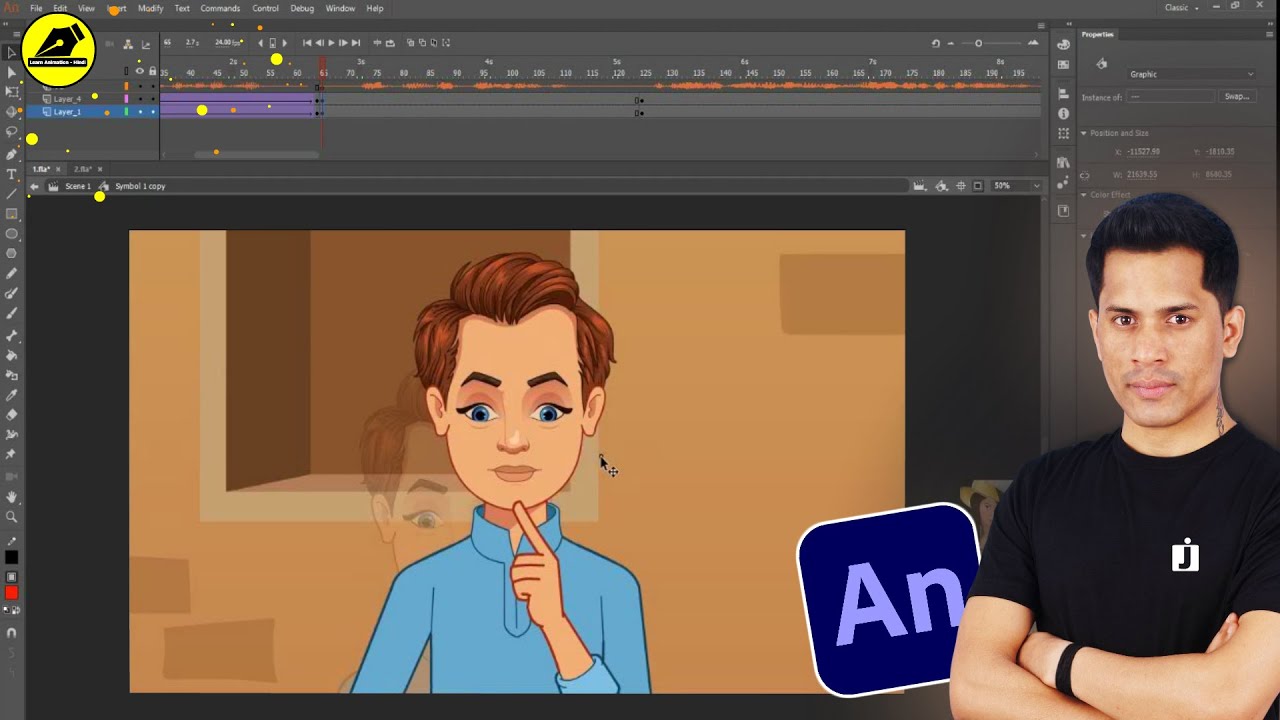
Task: Click back arrow beside Scene 1
Action: coord(34,186)
